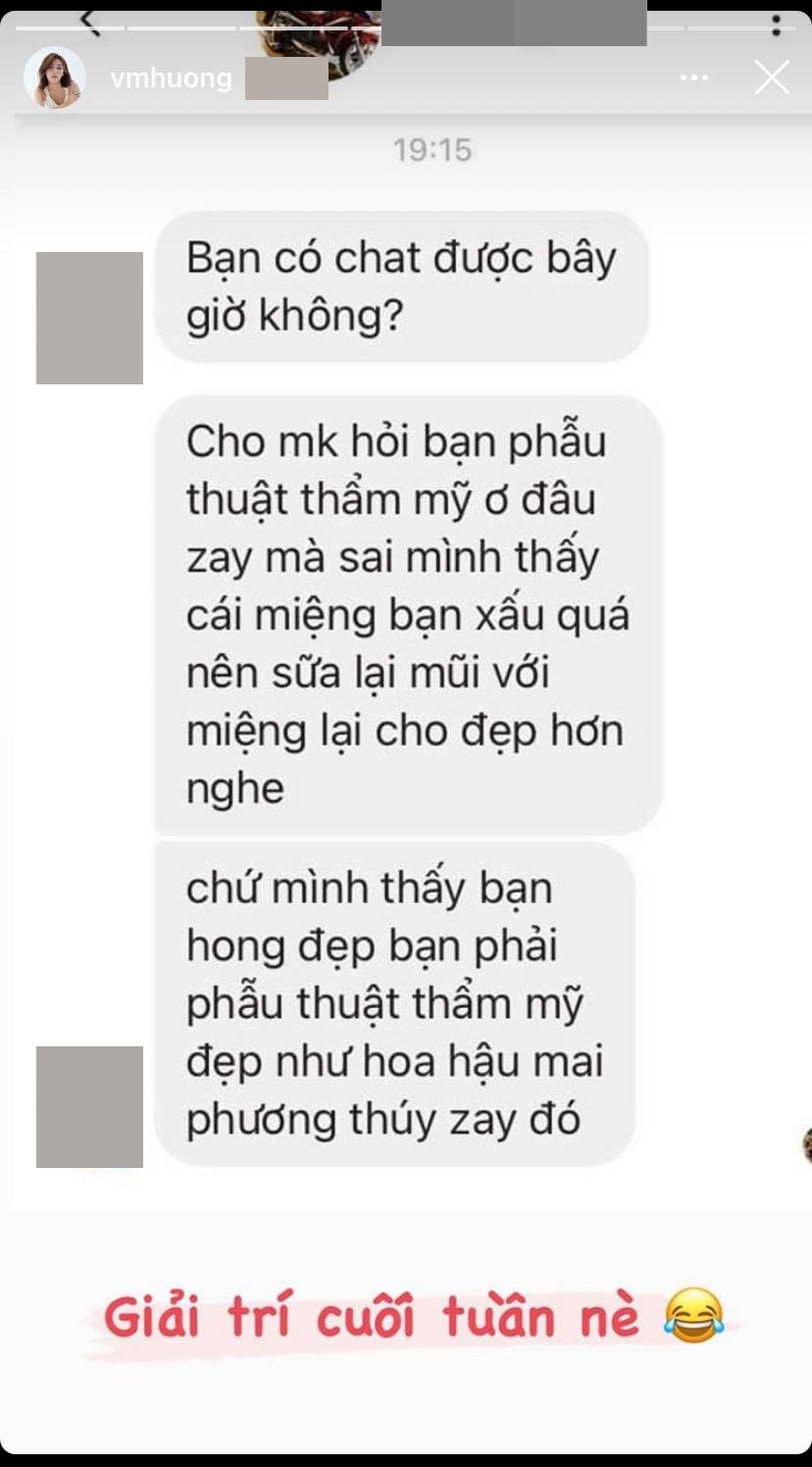The height and width of the screenshot is (1467, 812).
Task: Tap the laughing-crying emoji sticker
Action: pyautogui.click(x=693, y=1316)
